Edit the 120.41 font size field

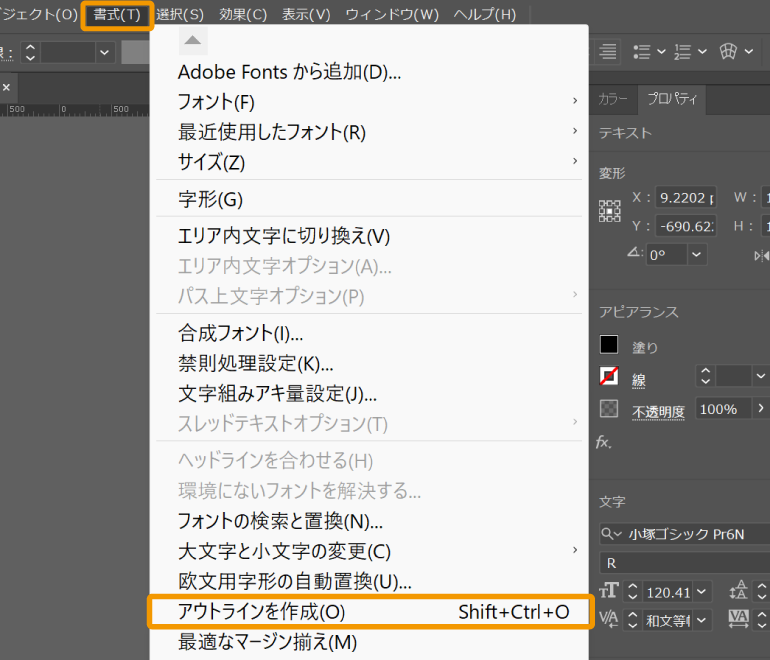tap(668, 592)
